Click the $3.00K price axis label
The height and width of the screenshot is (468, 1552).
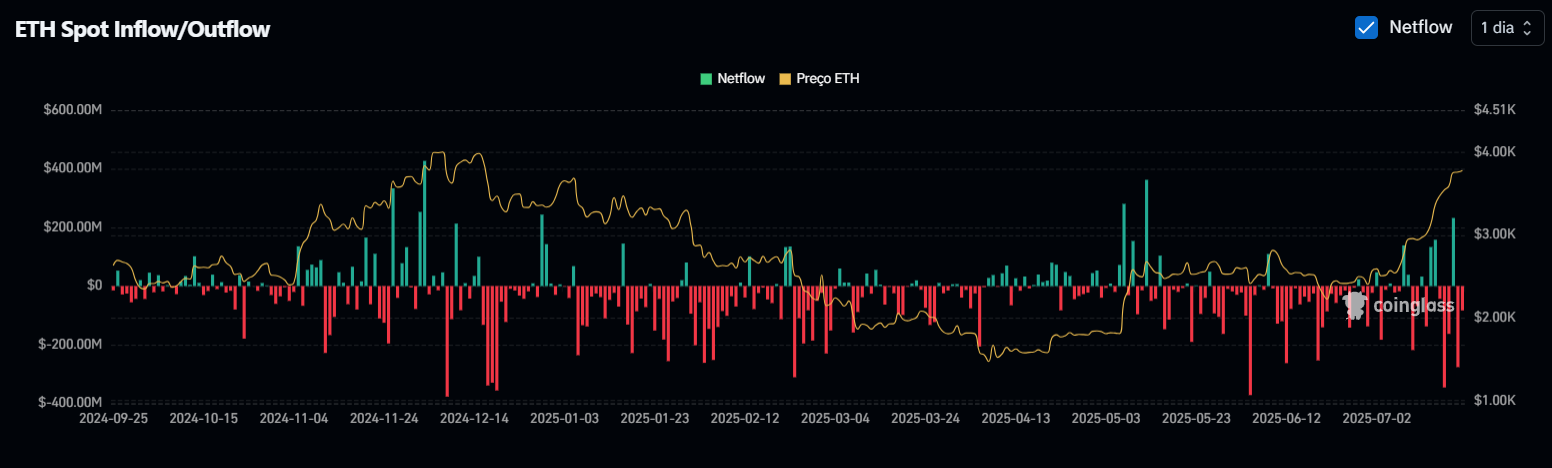coord(1495,234)
